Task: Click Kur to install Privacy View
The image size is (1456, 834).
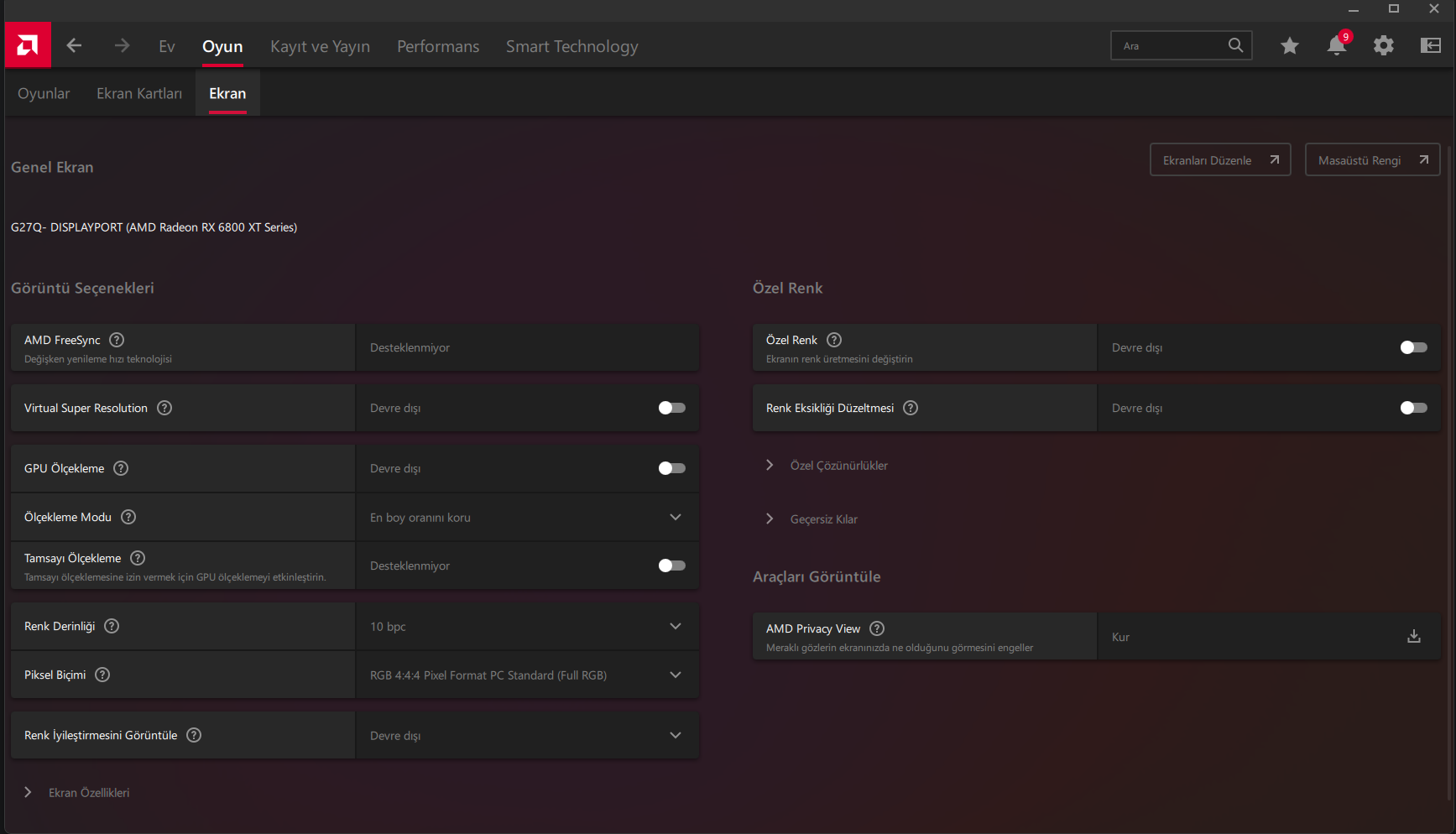Action: 1120,637
